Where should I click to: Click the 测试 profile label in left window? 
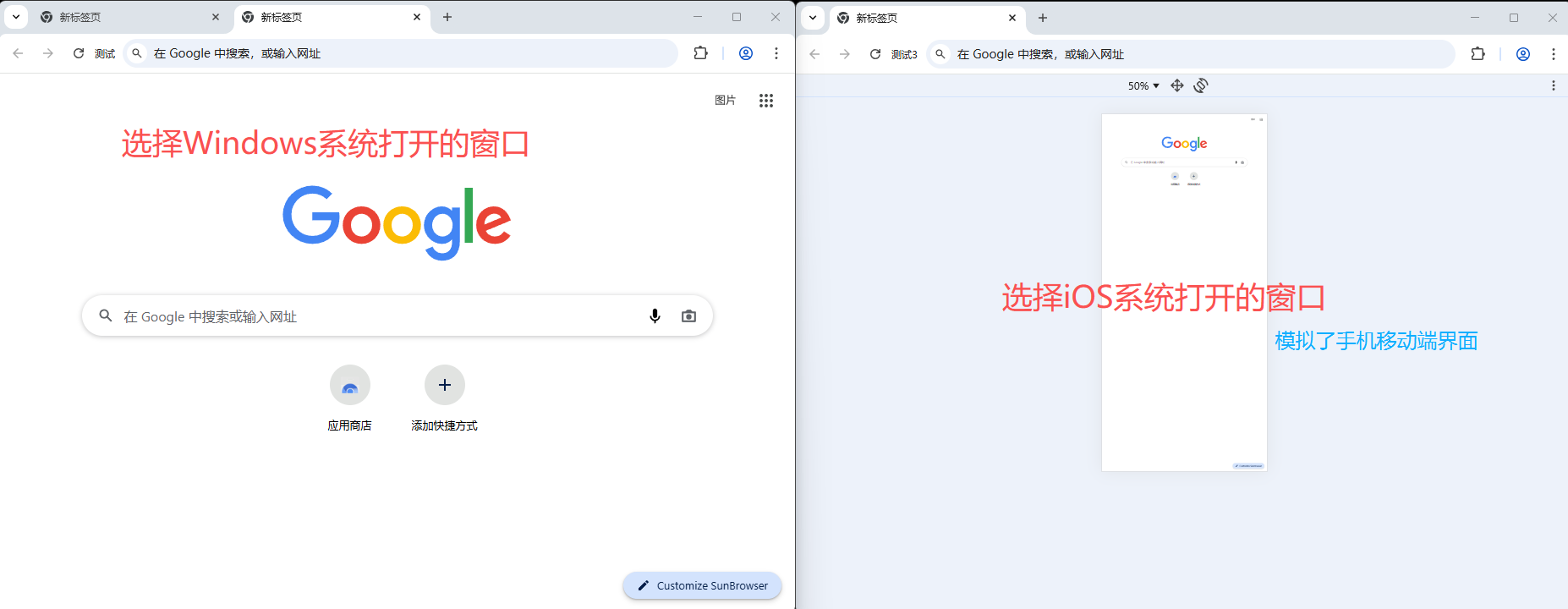(x=105, y=53)
